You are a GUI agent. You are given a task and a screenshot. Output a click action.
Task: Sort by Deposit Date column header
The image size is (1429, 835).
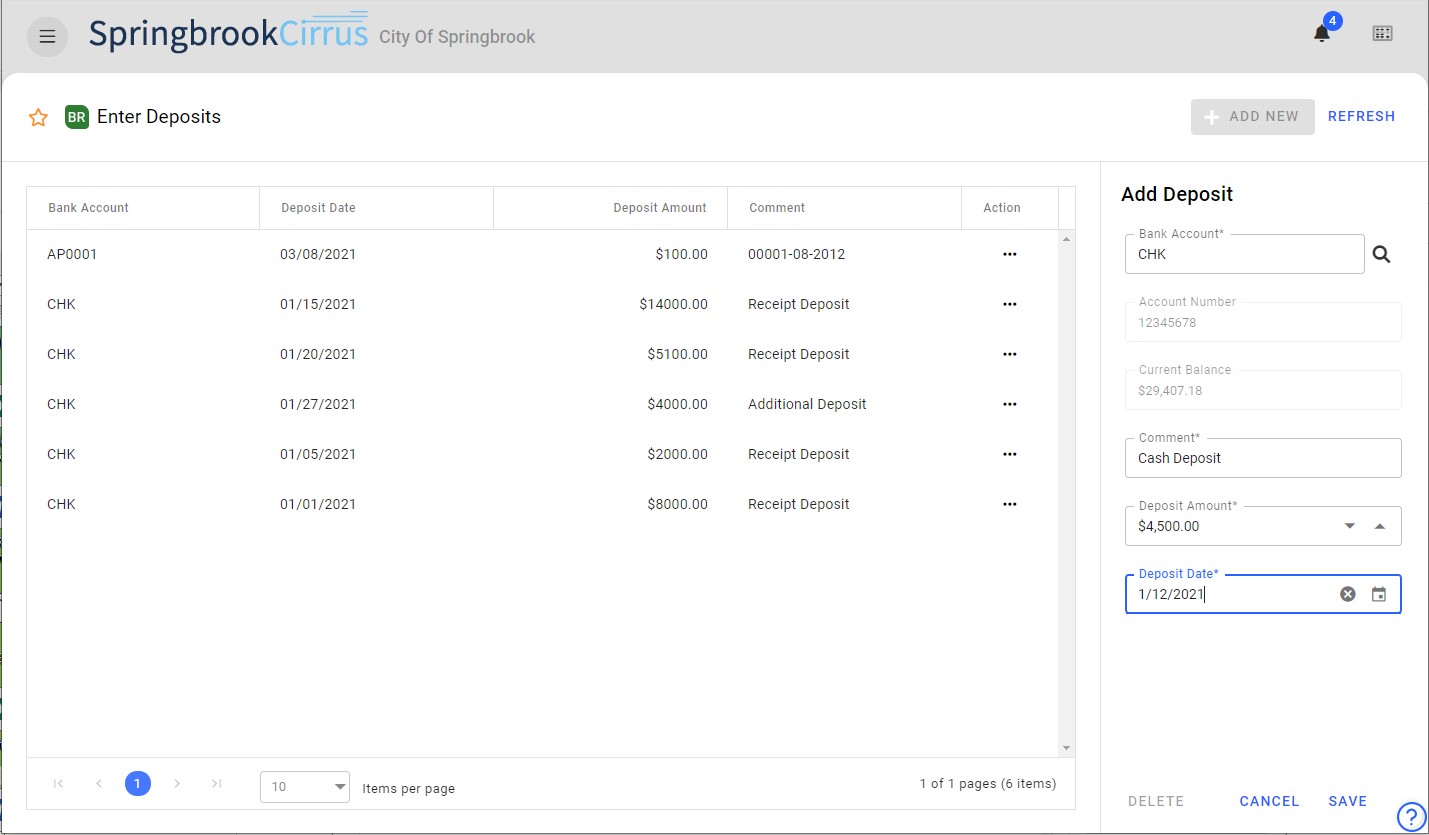pyautogui.click(x=318, y=208)
